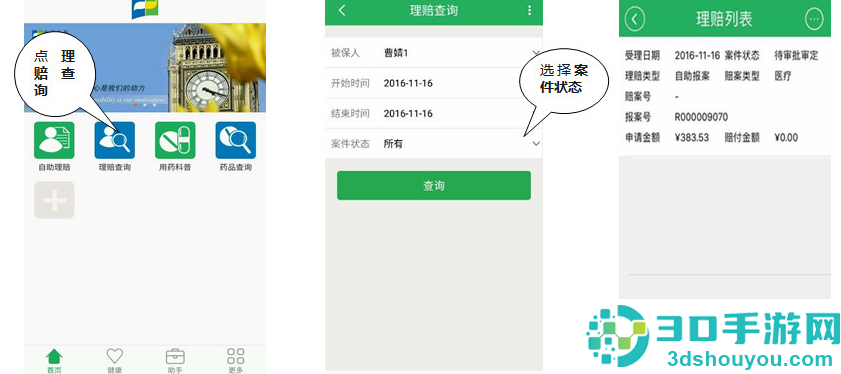
Task: Open the circled more-options icon in 理赔列表
Action: (x=814, y=19)
